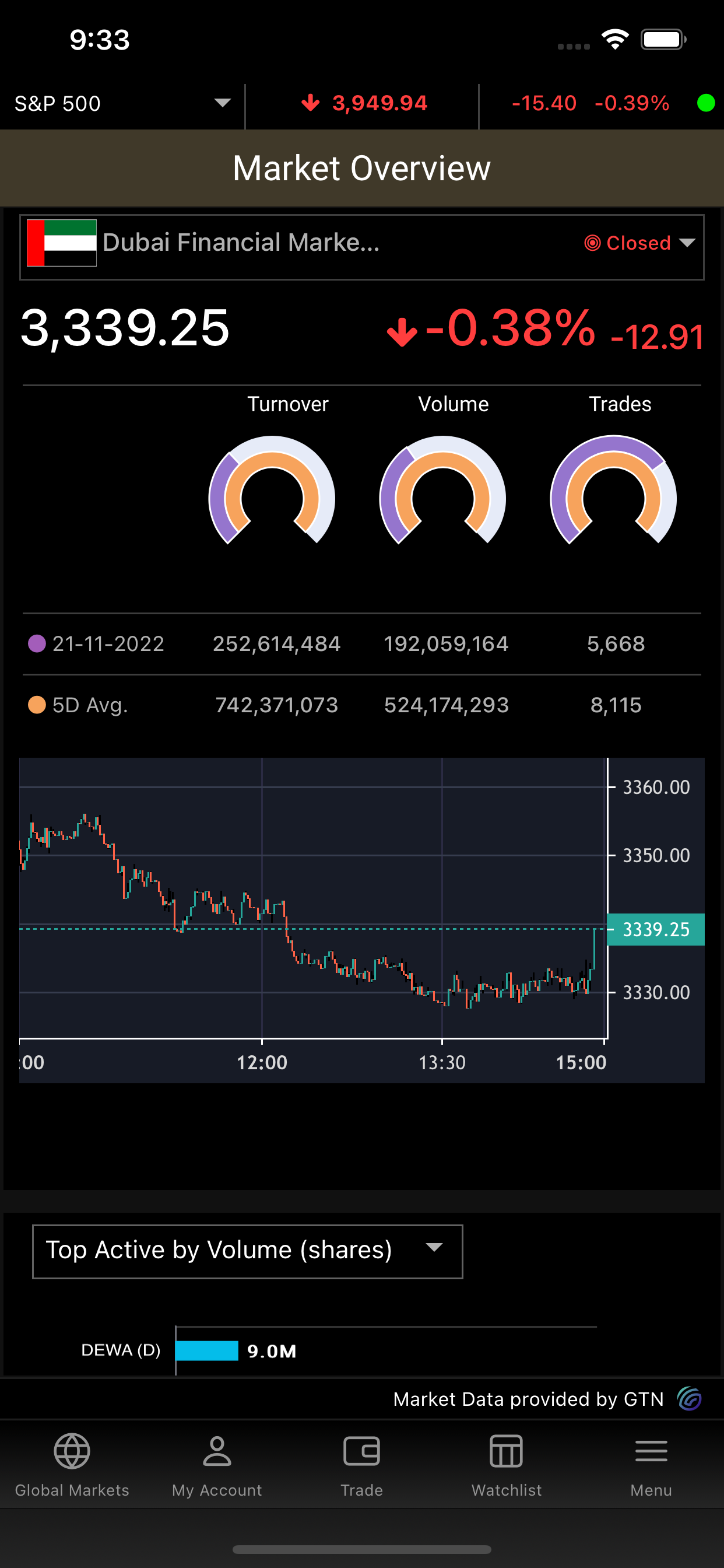Viewport: 724px width, 1568px height.
Task: Tap the 5D Avg. volume 524,174,293
Action: point(447,705)
